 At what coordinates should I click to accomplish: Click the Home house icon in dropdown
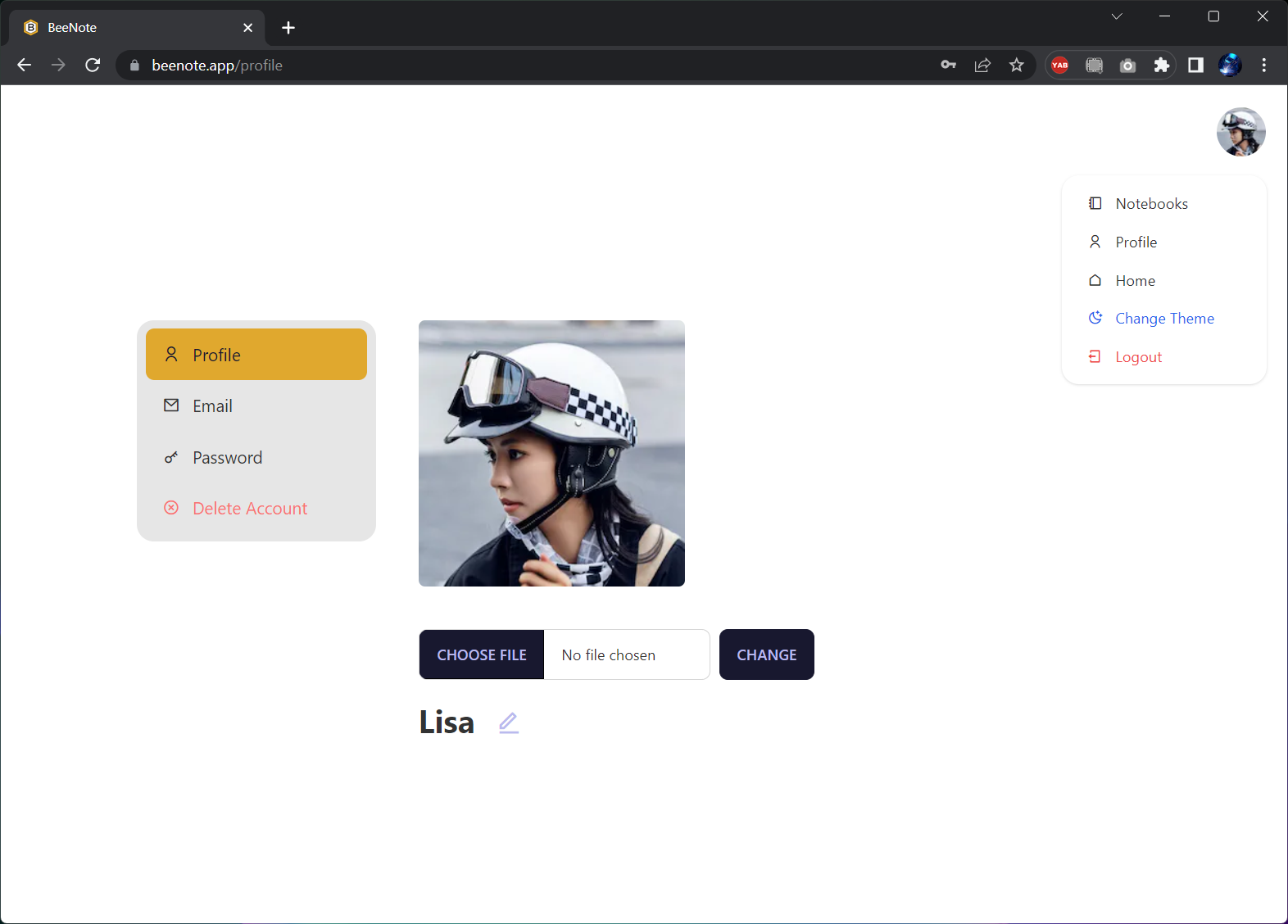[x=1095, y=280]
